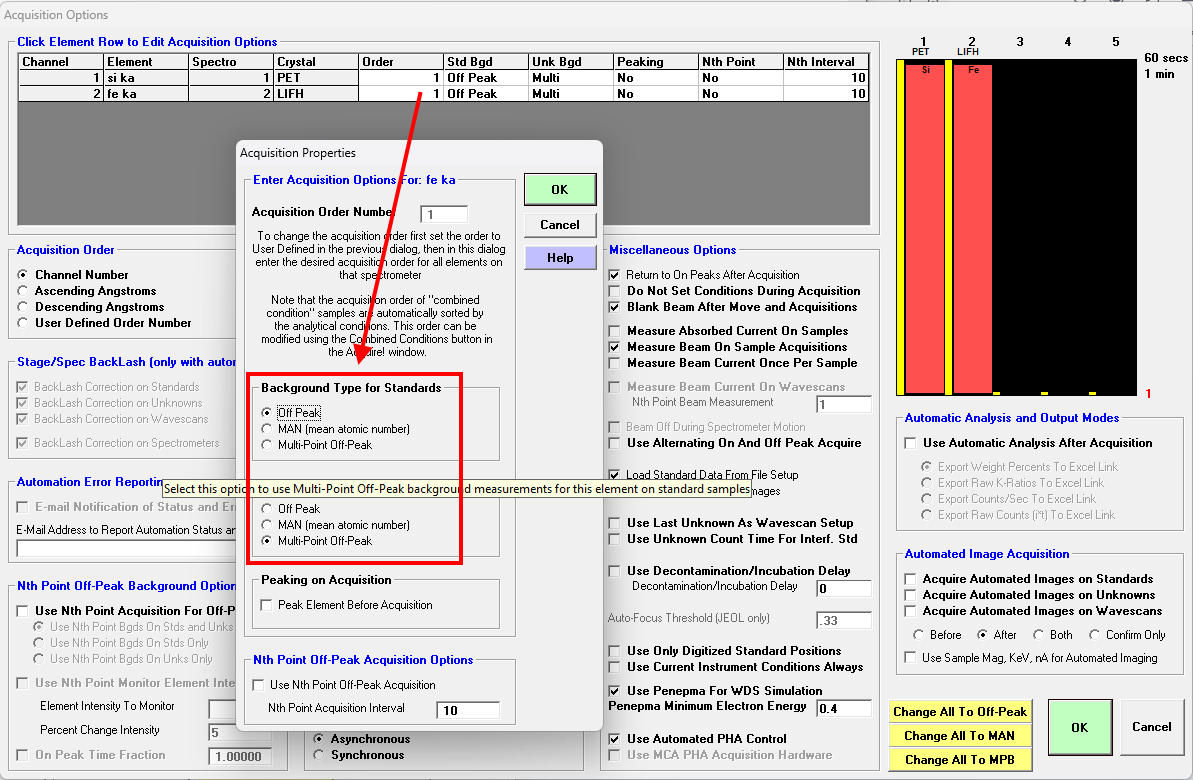Check Acquire Automated Images on Standards
This screenshot has height=780, width=1193.
pos(911,579)
